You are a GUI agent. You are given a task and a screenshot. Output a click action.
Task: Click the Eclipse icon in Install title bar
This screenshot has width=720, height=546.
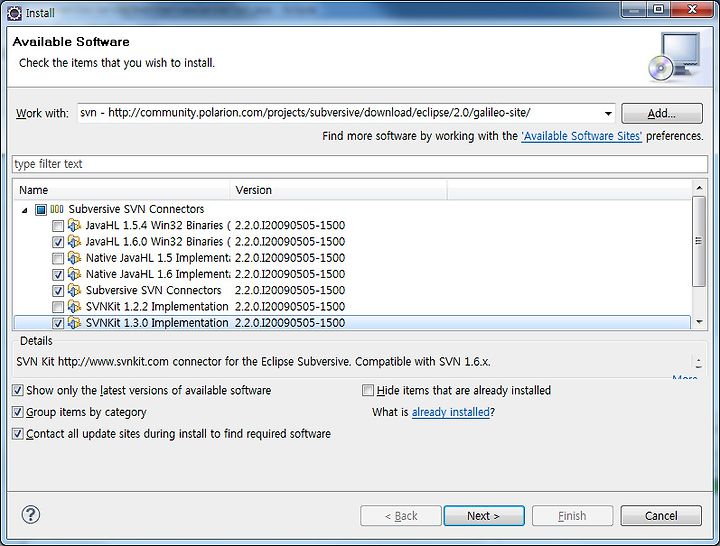(14, 13)
